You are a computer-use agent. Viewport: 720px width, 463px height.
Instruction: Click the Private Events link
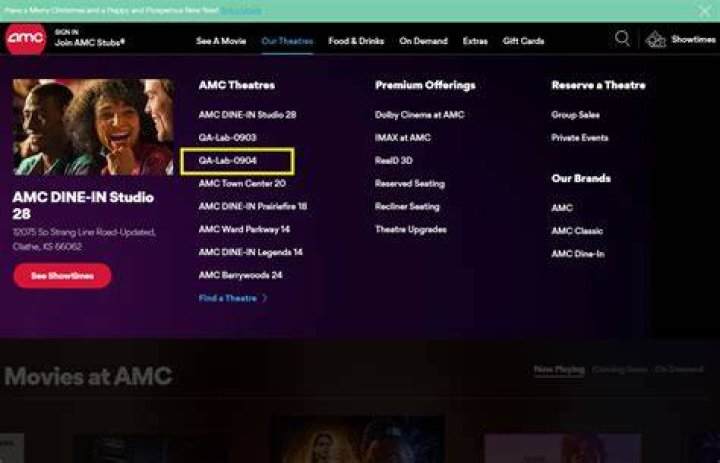[579, 137]
